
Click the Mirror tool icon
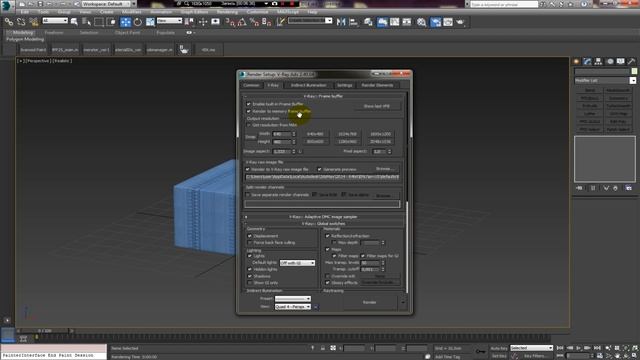tap(341, 22)
